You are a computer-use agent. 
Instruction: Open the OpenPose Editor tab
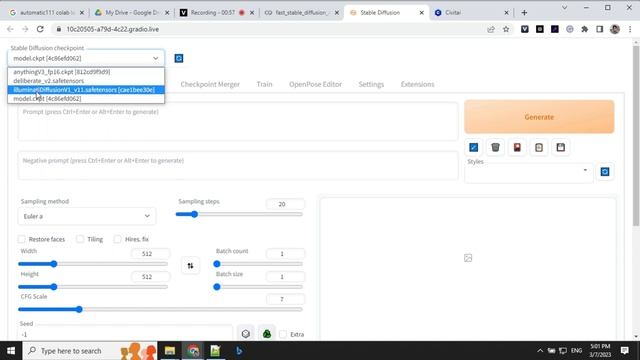pyautogui.click(x=316, y=84)
